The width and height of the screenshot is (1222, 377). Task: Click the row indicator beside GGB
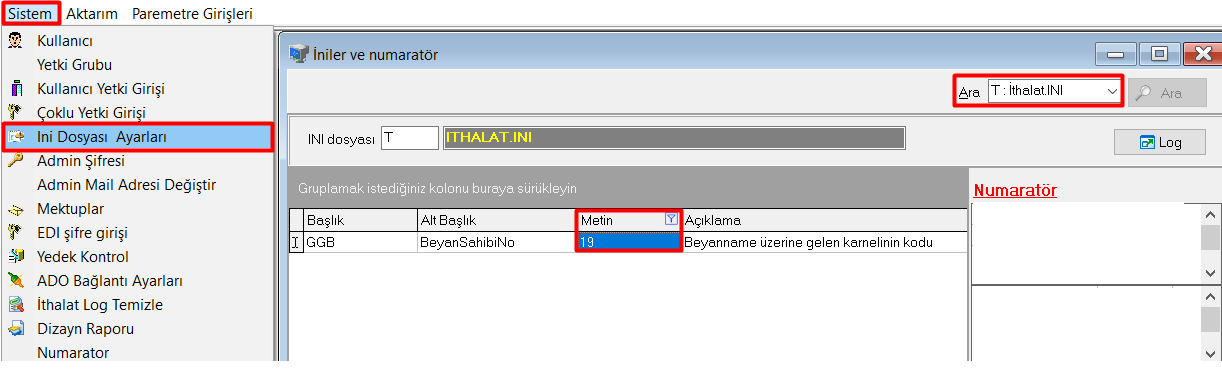[296, 241]
